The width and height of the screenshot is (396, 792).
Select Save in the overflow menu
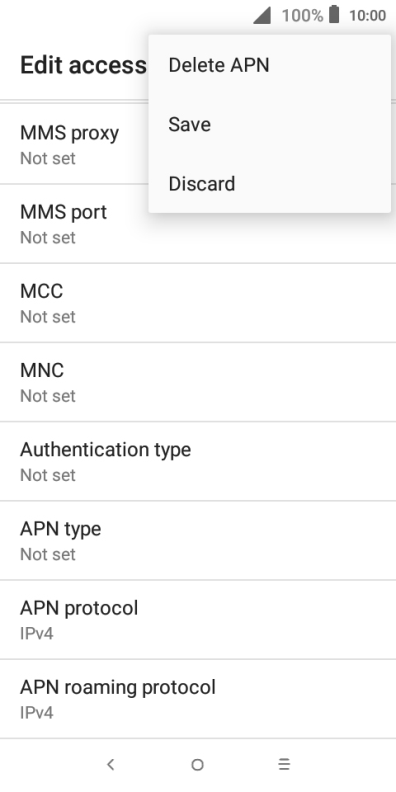pyautogui.click(x=270, y=124)
